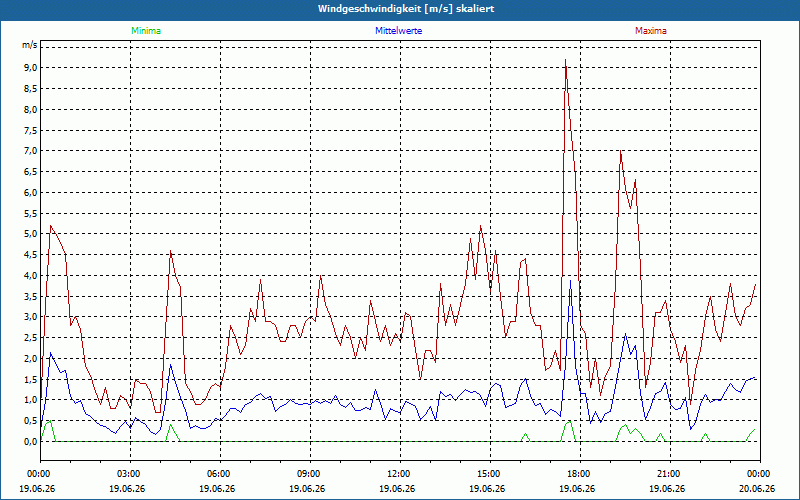Click the '7,0' y-axis value
800x500 pixels.
click(31, 151)
